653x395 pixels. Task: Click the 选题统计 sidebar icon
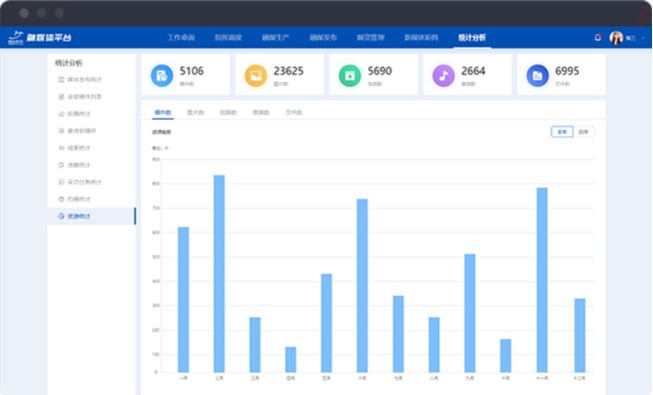point(61,165)
